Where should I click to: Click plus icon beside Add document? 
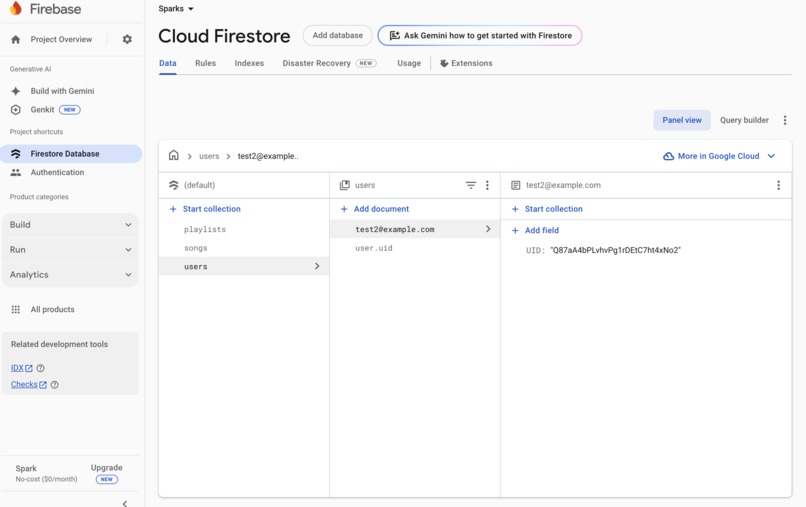coord(344,209)
